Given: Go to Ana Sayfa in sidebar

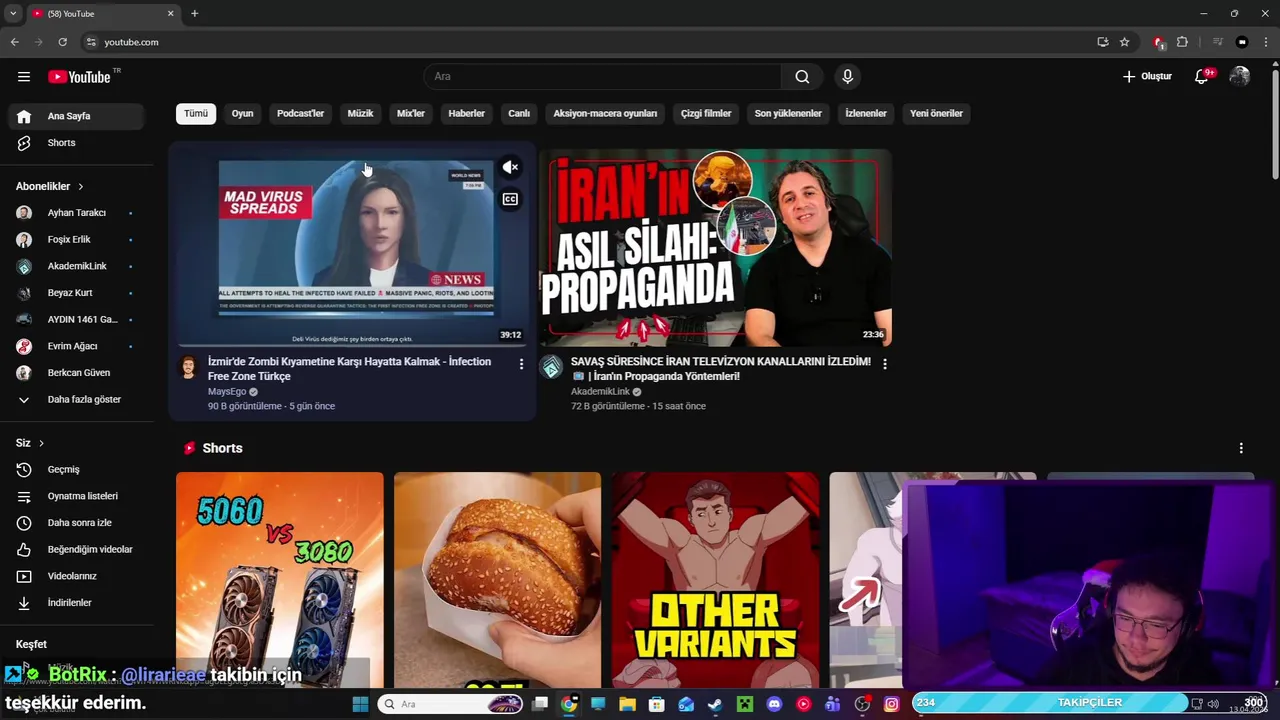Looking at the screenshot, I should [76, 116].
